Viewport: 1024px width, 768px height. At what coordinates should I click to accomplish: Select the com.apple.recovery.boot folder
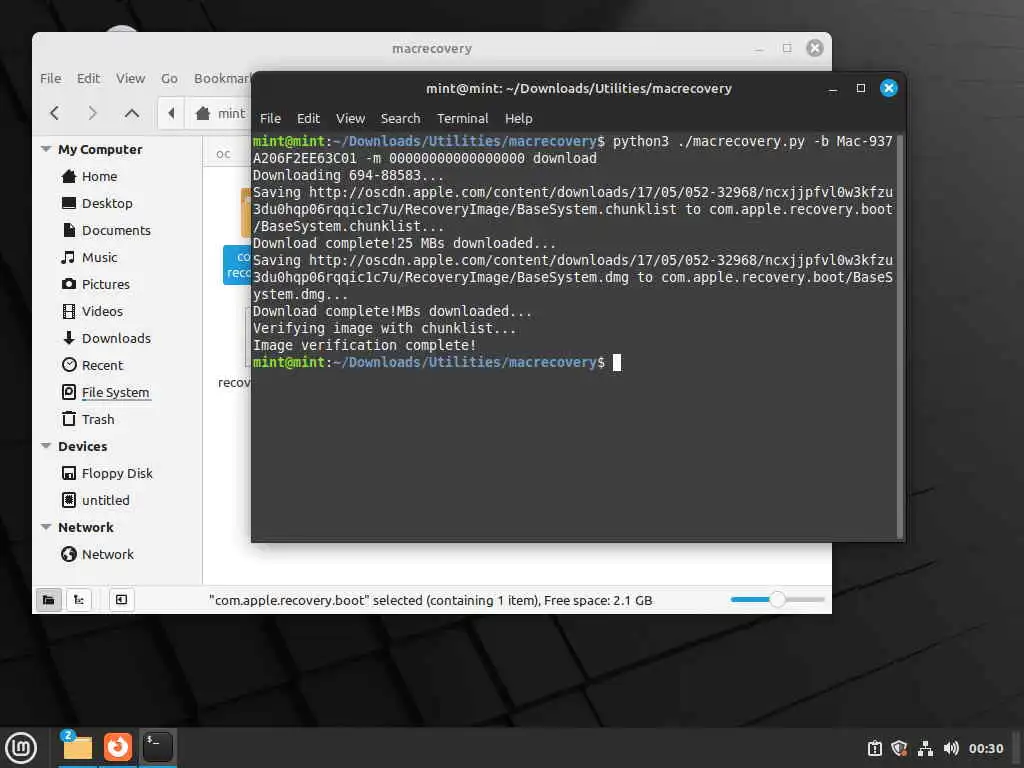coord(236,264)
